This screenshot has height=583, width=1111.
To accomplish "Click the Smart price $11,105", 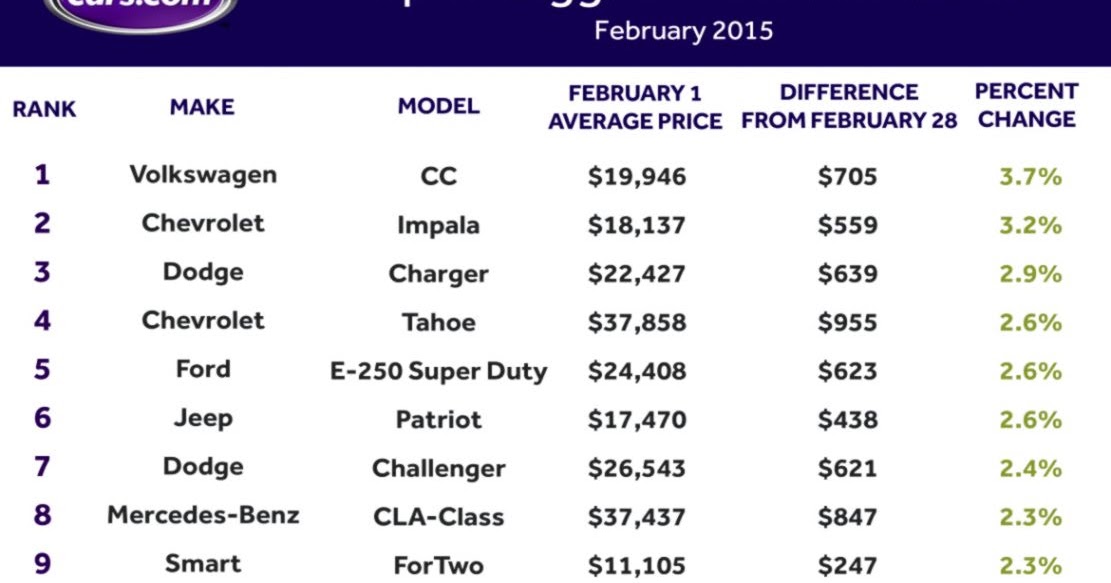I will [637, 566].
